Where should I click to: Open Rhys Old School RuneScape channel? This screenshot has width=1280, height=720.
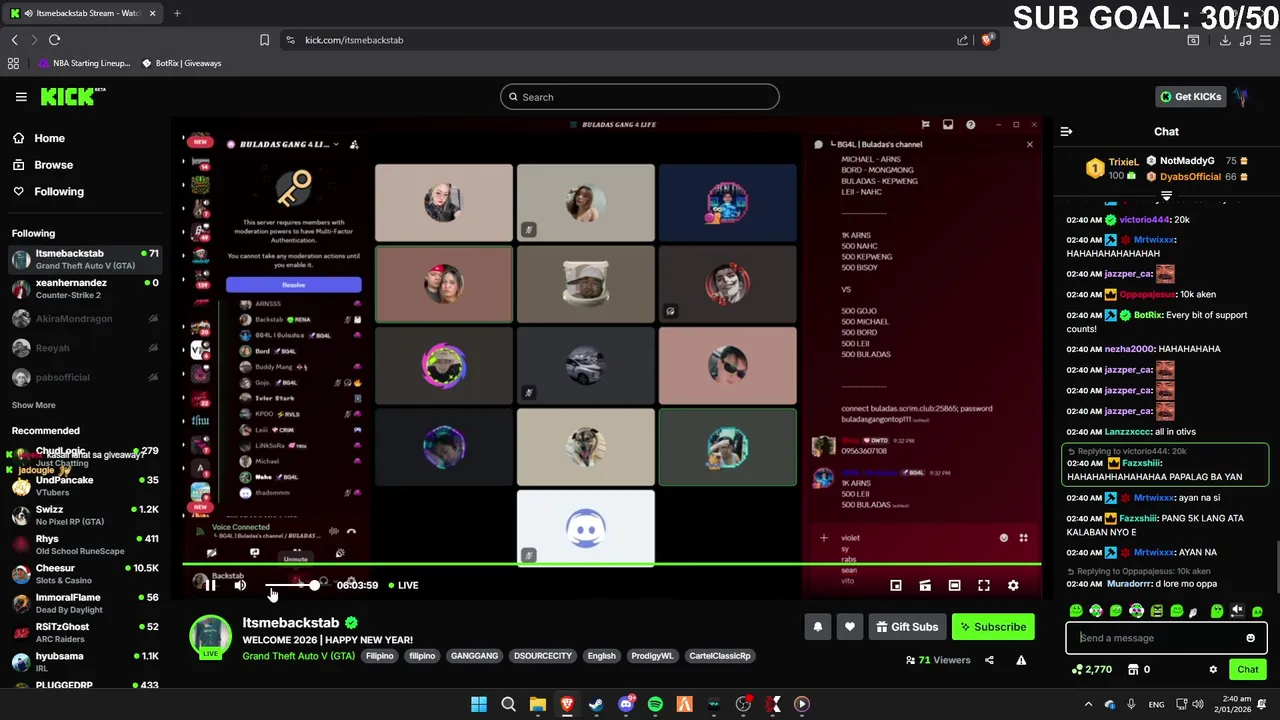pos(85,545)
